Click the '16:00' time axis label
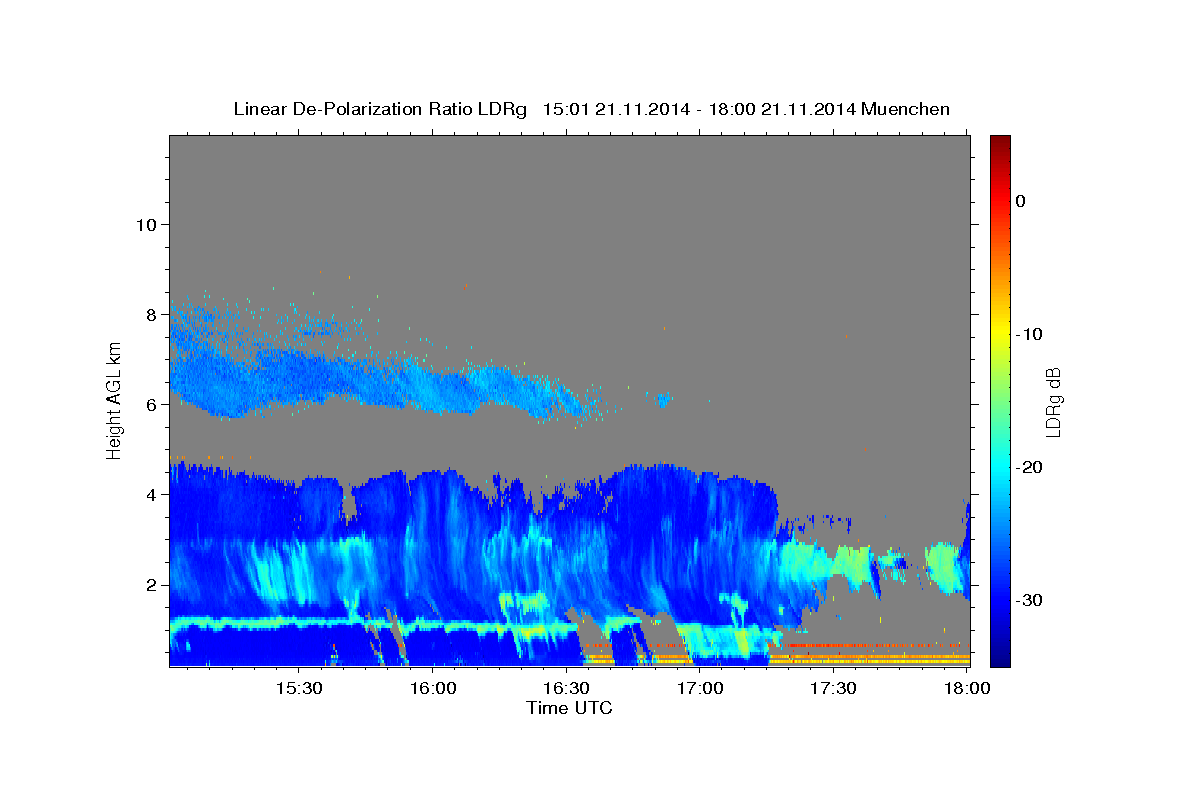This screenshot has height=800, width=1200. (432, 688)
